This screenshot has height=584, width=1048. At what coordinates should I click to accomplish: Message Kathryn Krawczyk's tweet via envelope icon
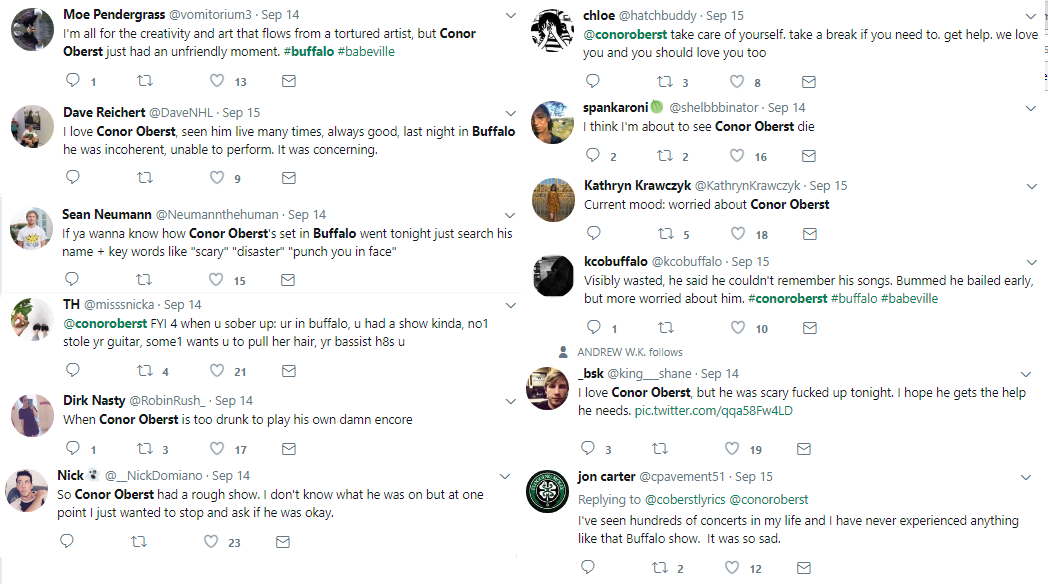809,234
